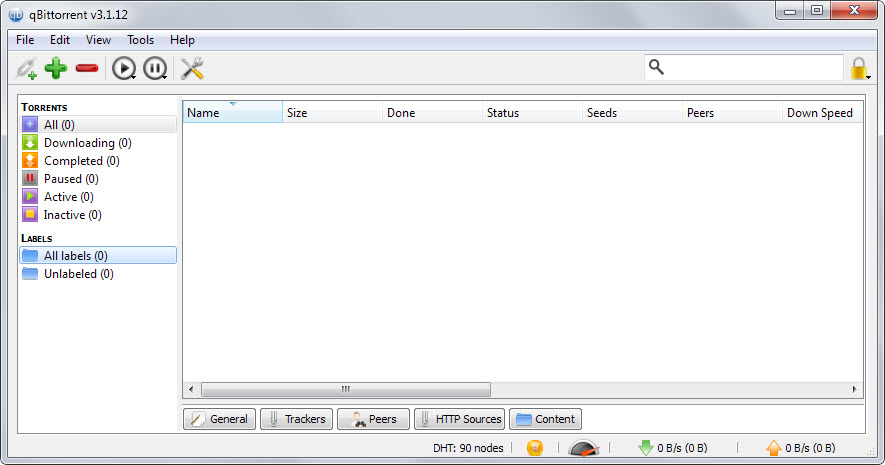Click the scrollbar left arrow

pos(191,389)
